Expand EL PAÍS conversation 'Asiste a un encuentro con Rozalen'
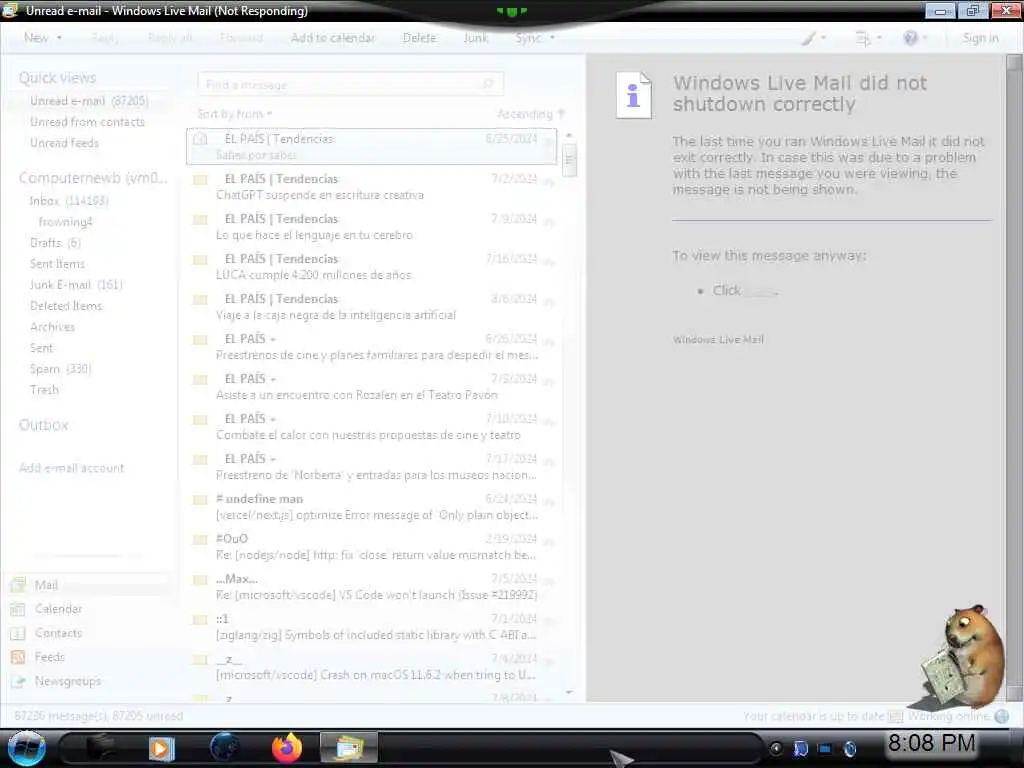 (x=273, y=379)
